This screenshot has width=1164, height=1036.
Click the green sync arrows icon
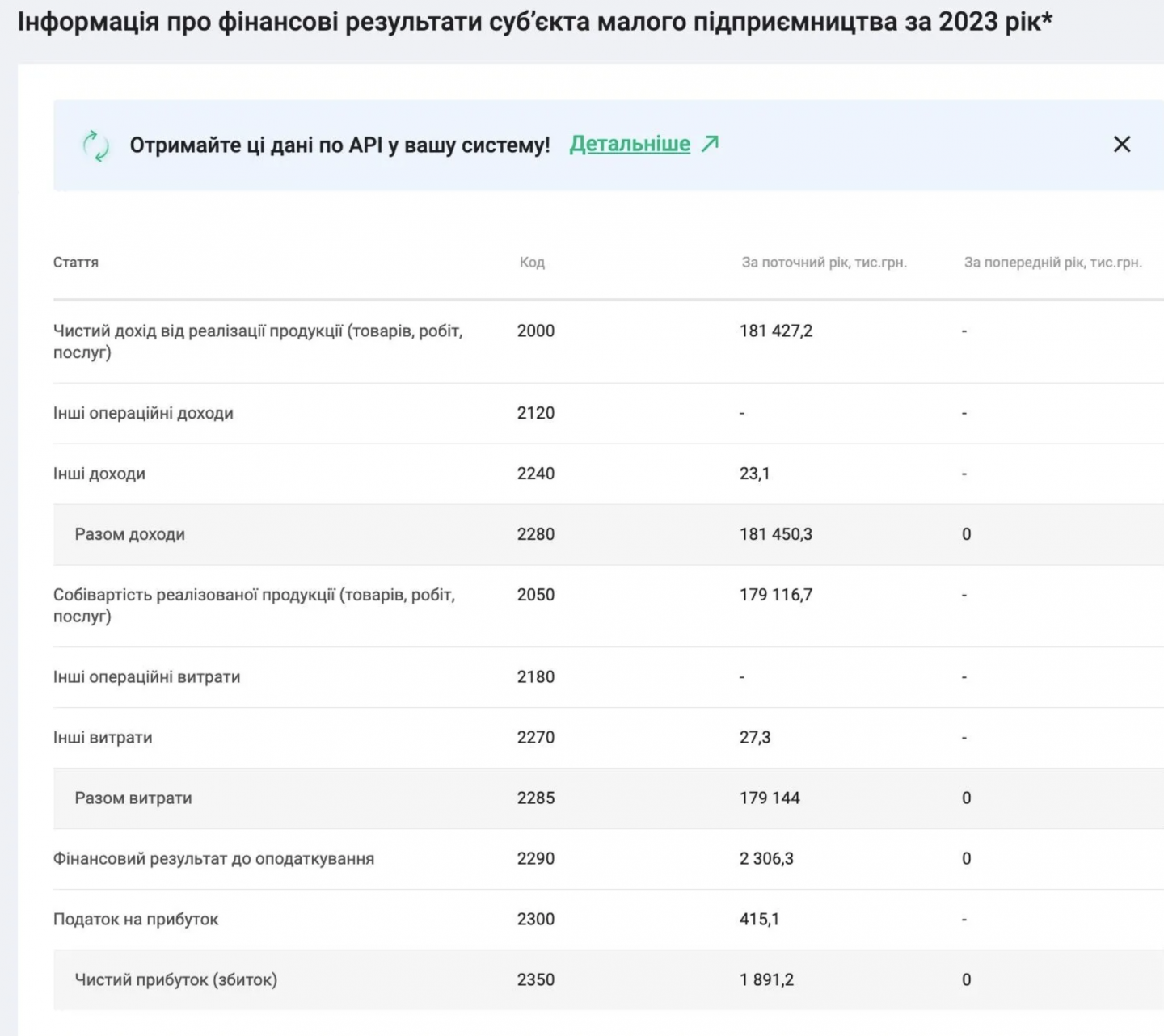tap(96, 146)
